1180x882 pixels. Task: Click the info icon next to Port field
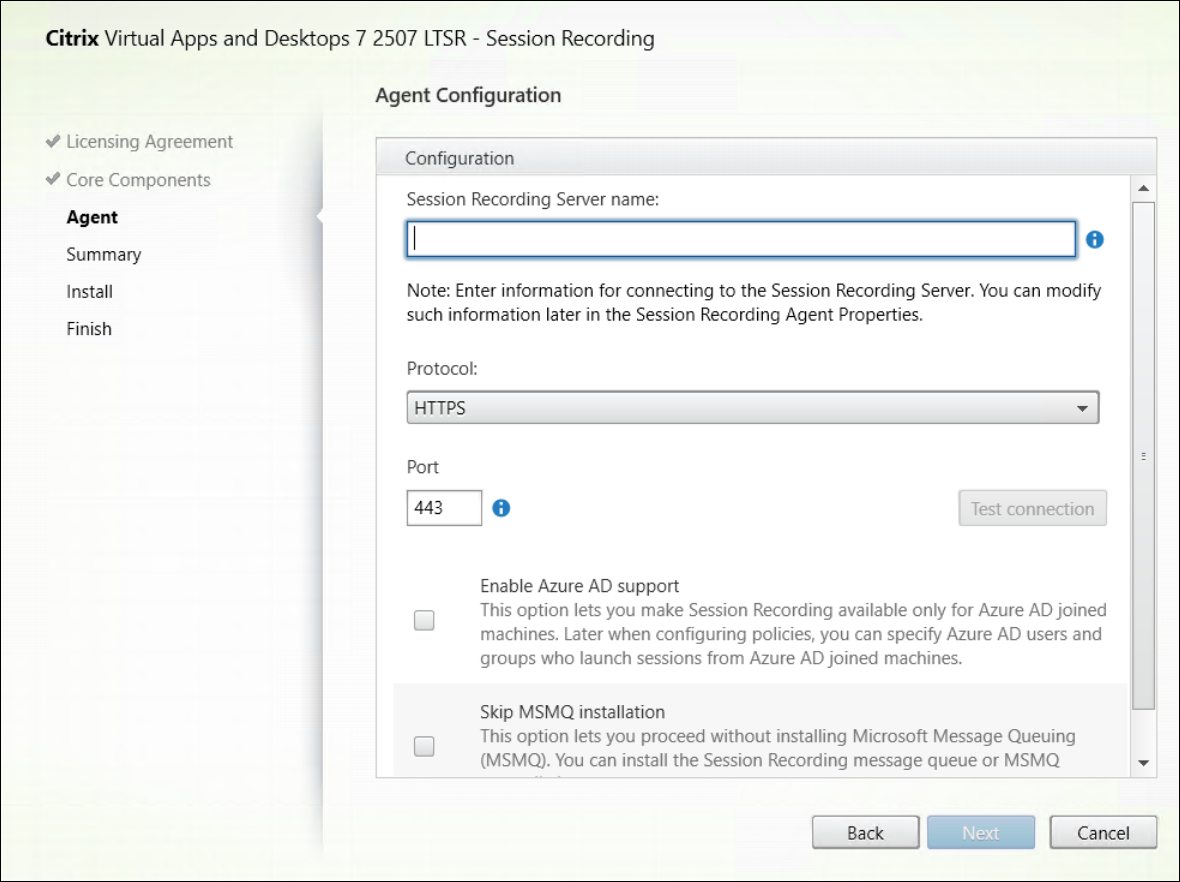tap(501, 508)
